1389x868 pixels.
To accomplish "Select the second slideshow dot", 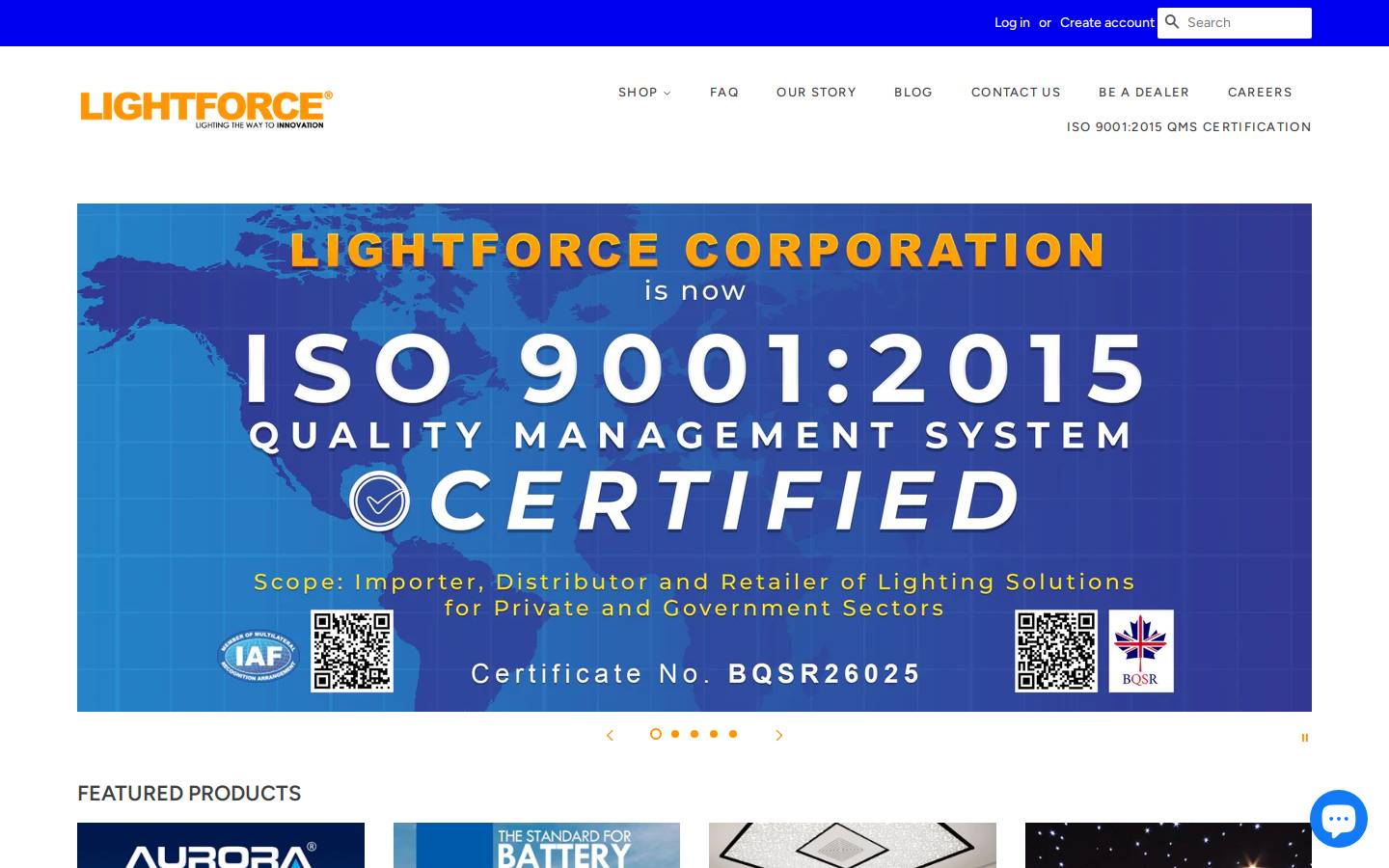I will [675, 734].
